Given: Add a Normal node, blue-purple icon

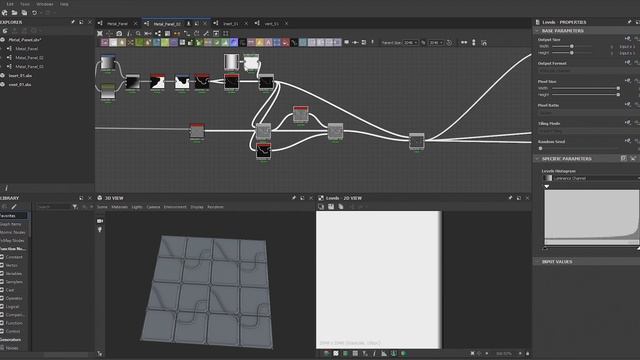Looking at the screenshot, I should tap(233, 42).
